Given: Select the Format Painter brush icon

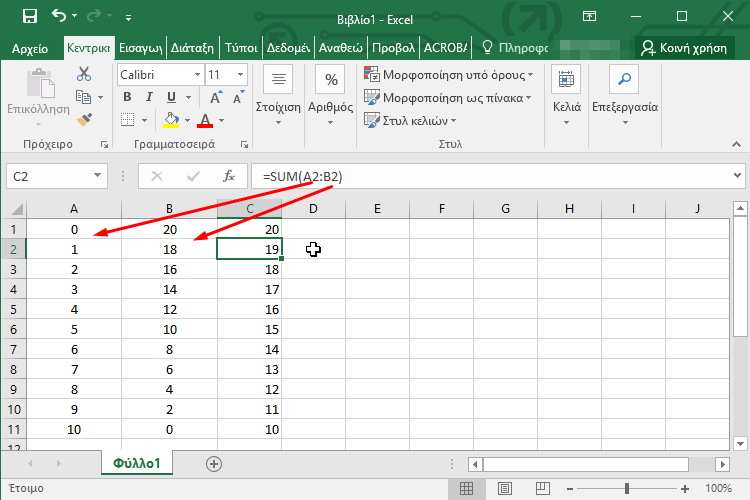Looking at the screenshot, I should point(84,119).
